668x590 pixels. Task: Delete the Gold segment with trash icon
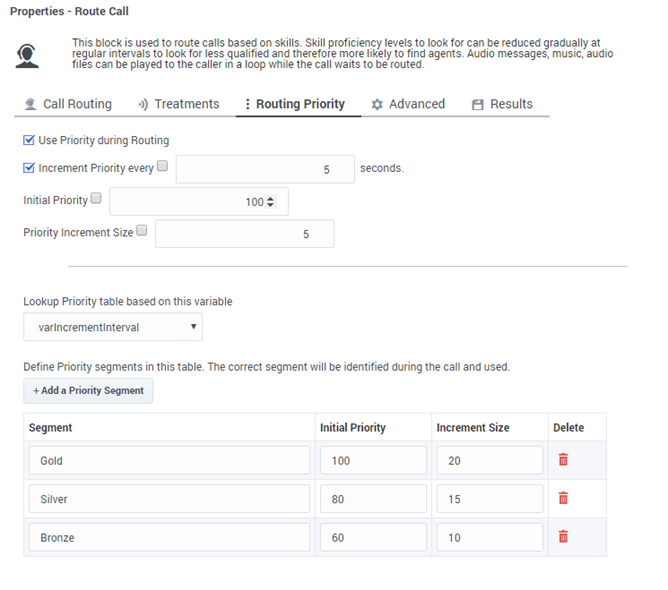[563, 460]
